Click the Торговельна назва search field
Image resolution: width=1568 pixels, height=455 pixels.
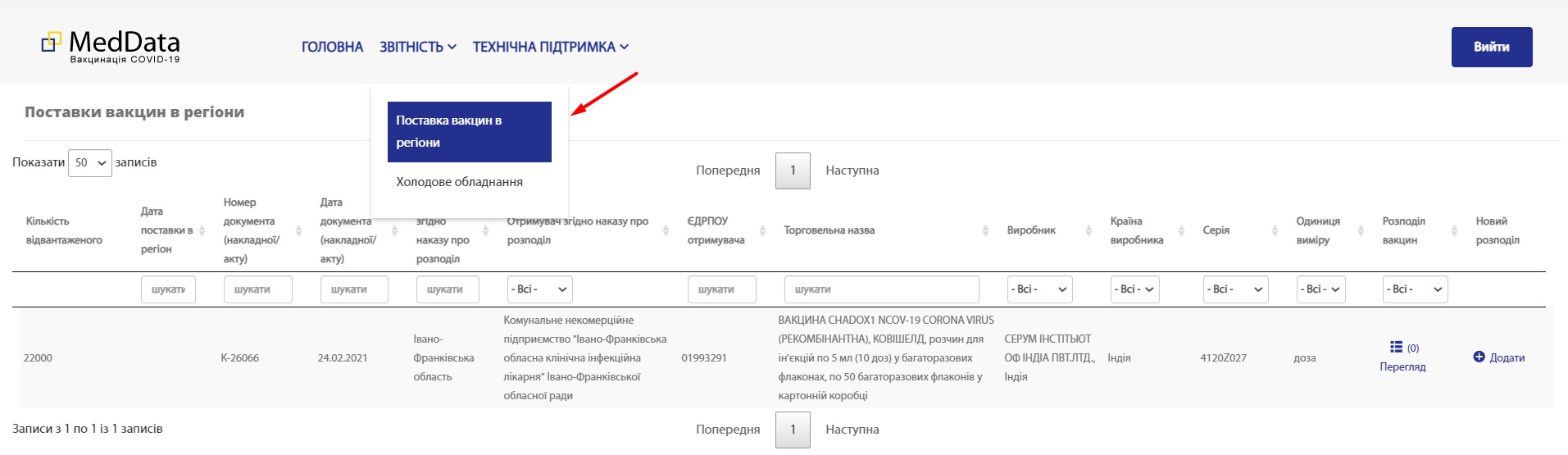(881, 289)
